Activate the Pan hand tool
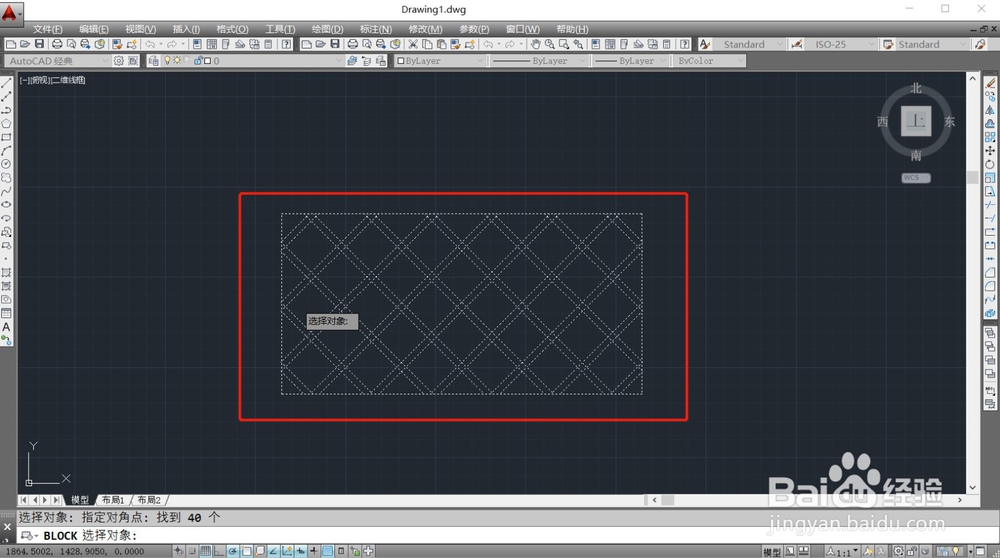The width and height of the screenshot is (1000, 558). coord(535,44)
